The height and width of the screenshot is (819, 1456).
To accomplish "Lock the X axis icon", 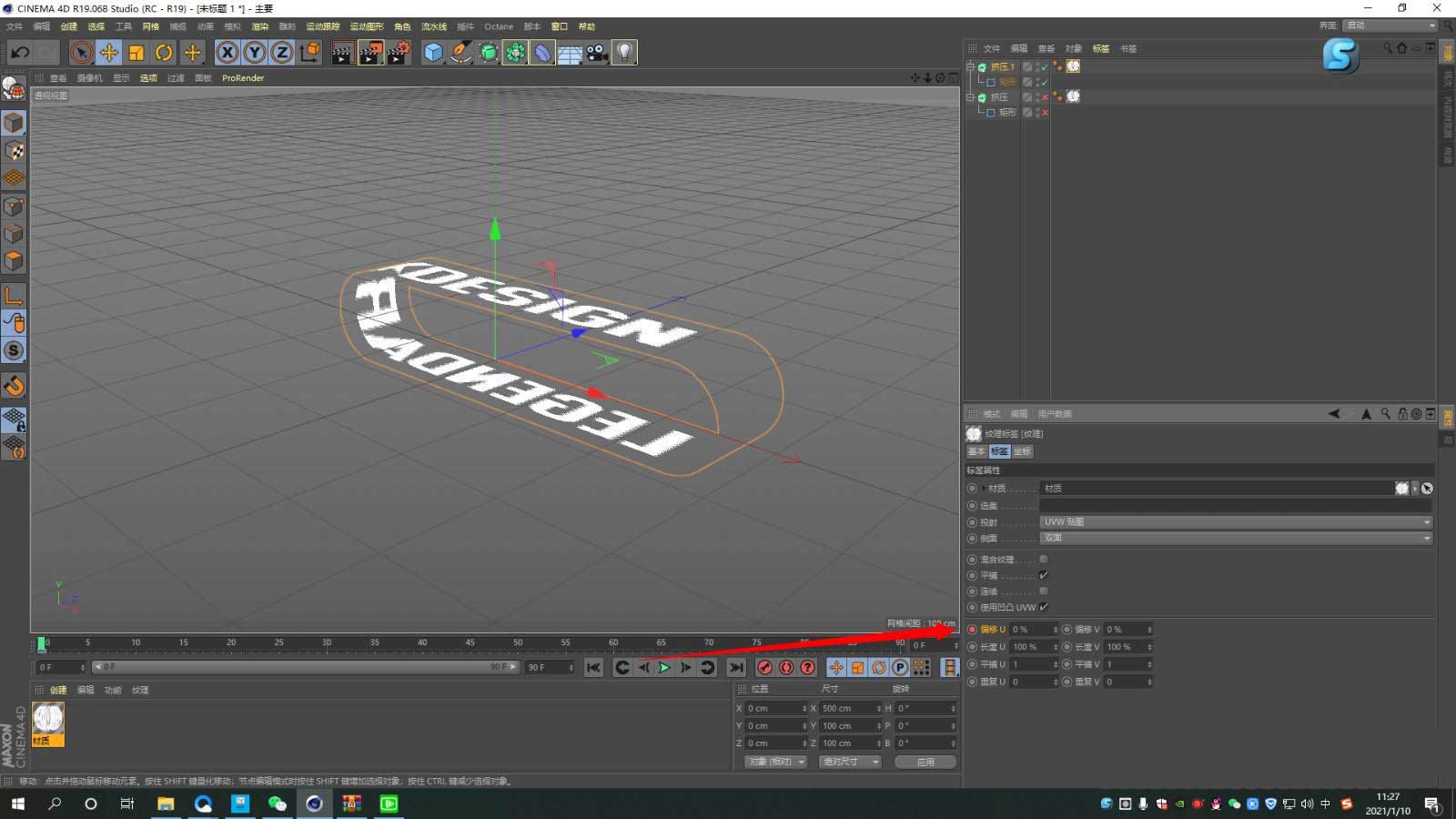I will point(227,52).
